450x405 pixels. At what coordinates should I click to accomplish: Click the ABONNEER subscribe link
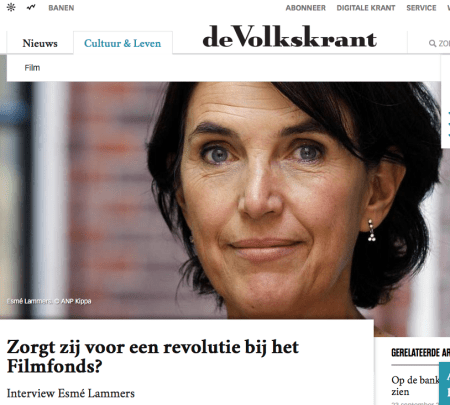(305, 8)
